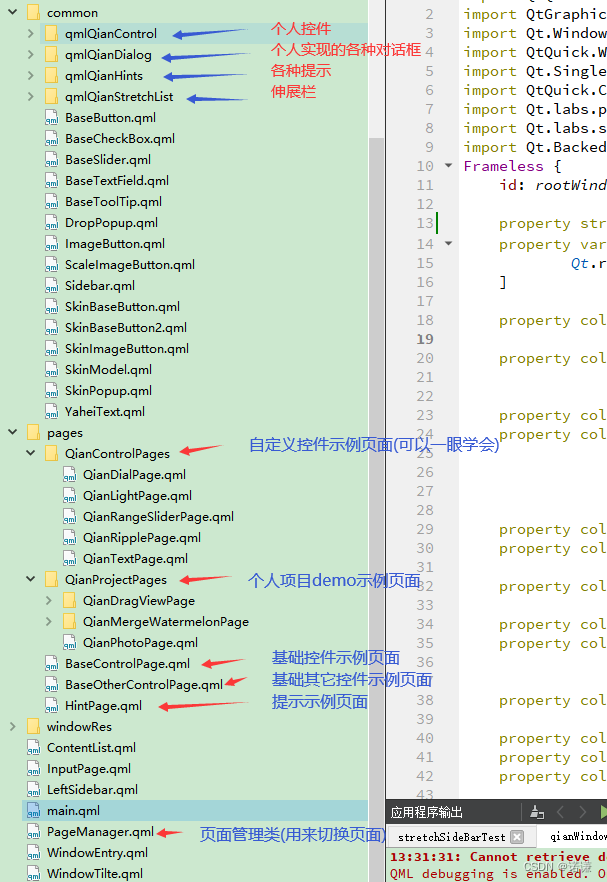Click the qmlQianStretchList folder icon
Viewport: 607px width, 882px height.
coord(52,97)
